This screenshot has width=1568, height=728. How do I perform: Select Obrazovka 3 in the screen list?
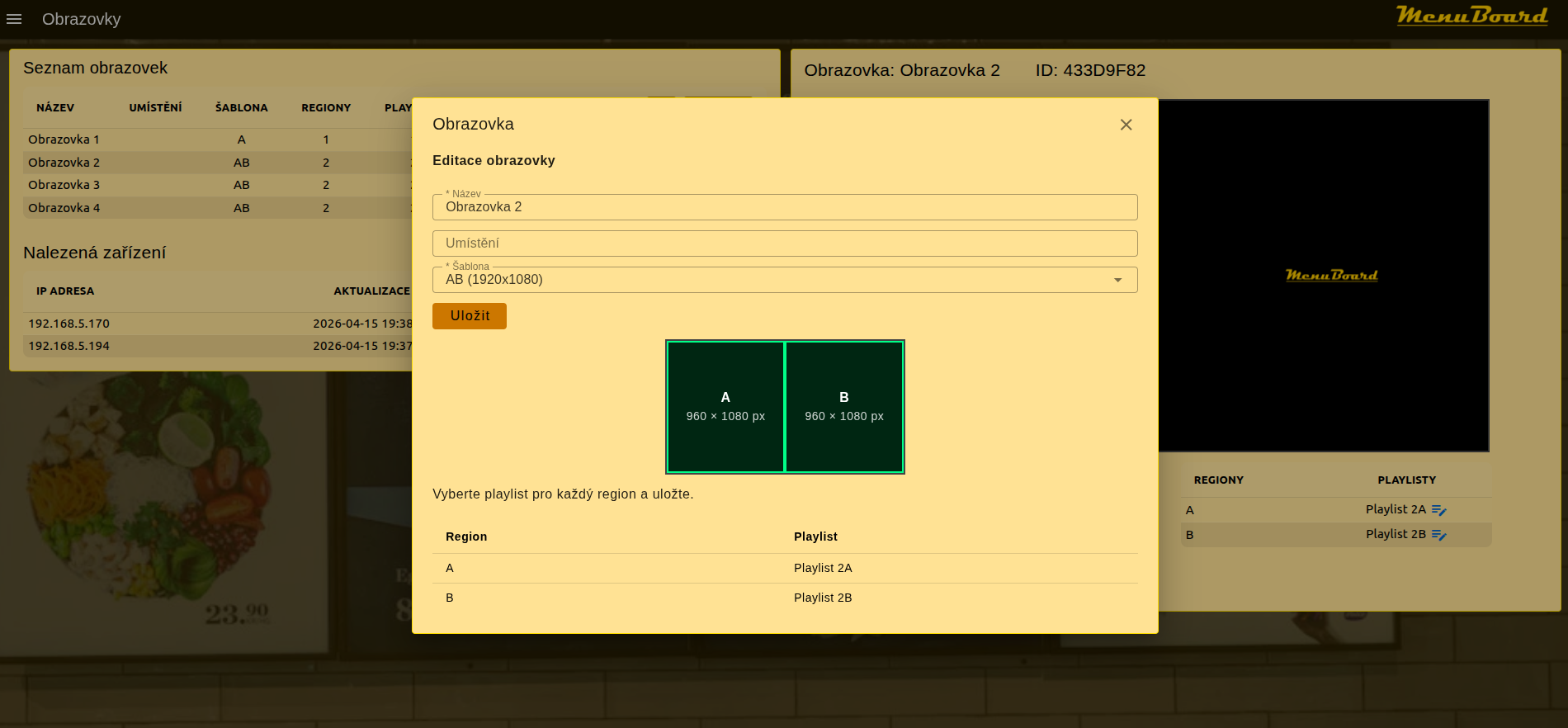(64, 185)
